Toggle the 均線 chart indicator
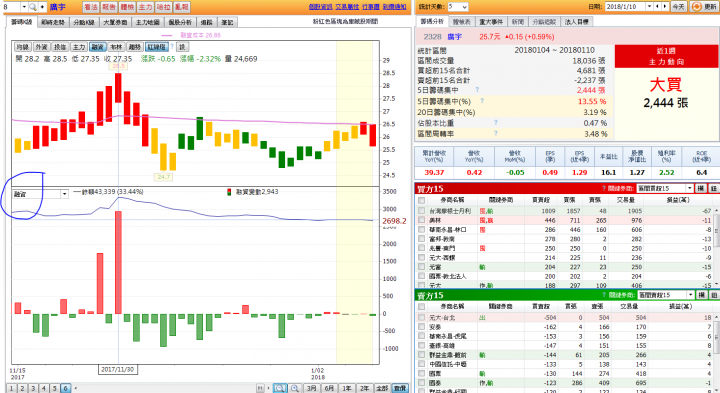This screenshot has width=720, height=393. click(22, 47)
